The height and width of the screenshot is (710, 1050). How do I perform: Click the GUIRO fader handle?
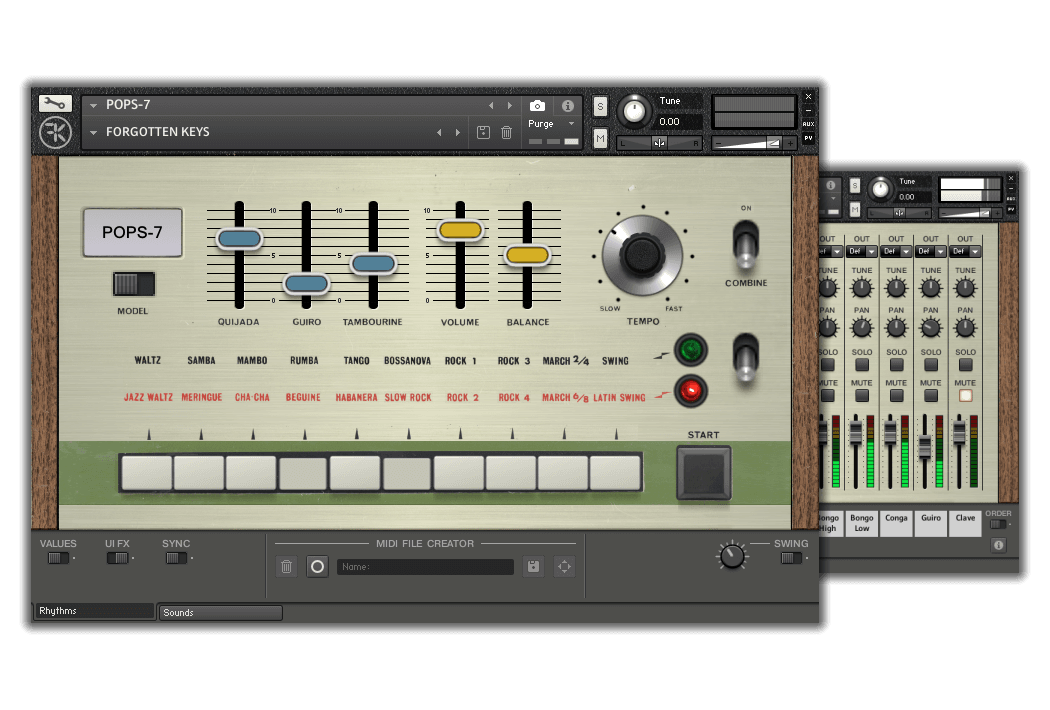tap(306, 284)
